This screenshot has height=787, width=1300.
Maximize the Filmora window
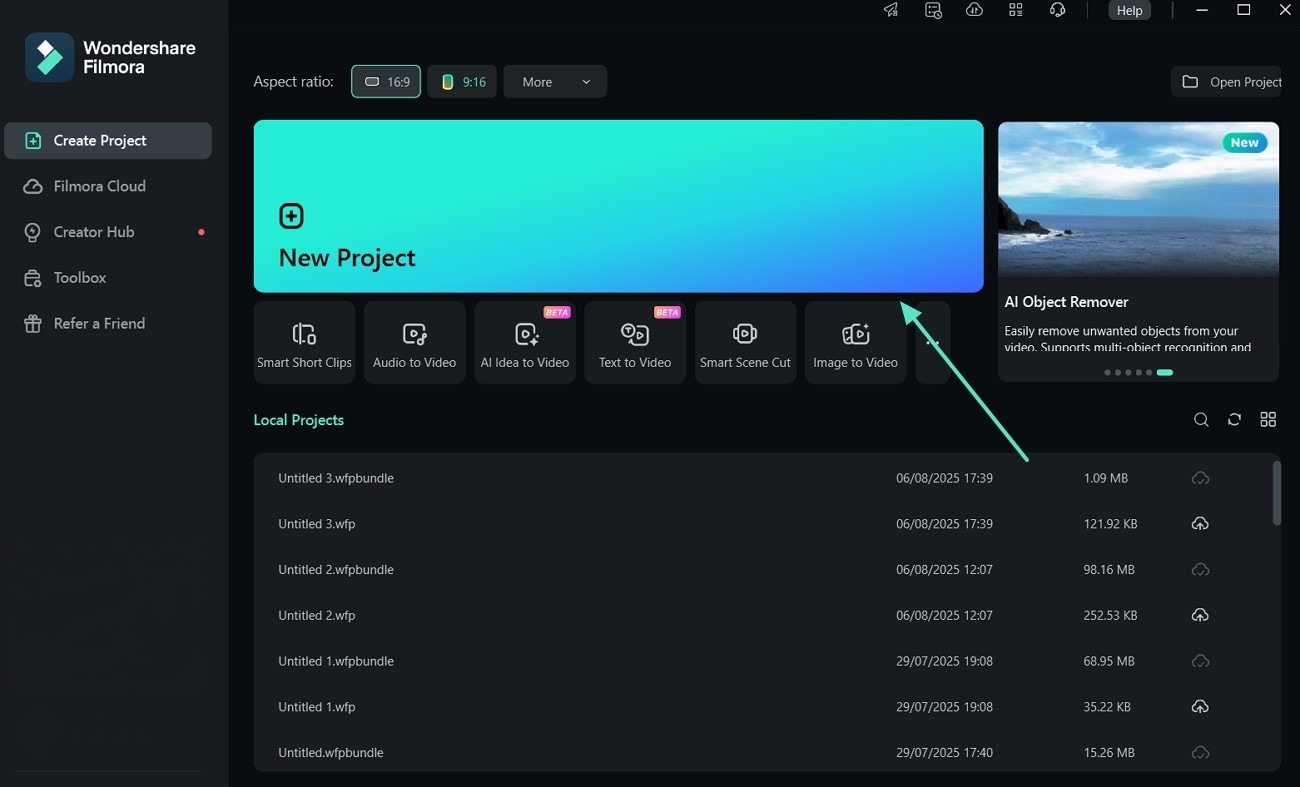(1244, 10)
